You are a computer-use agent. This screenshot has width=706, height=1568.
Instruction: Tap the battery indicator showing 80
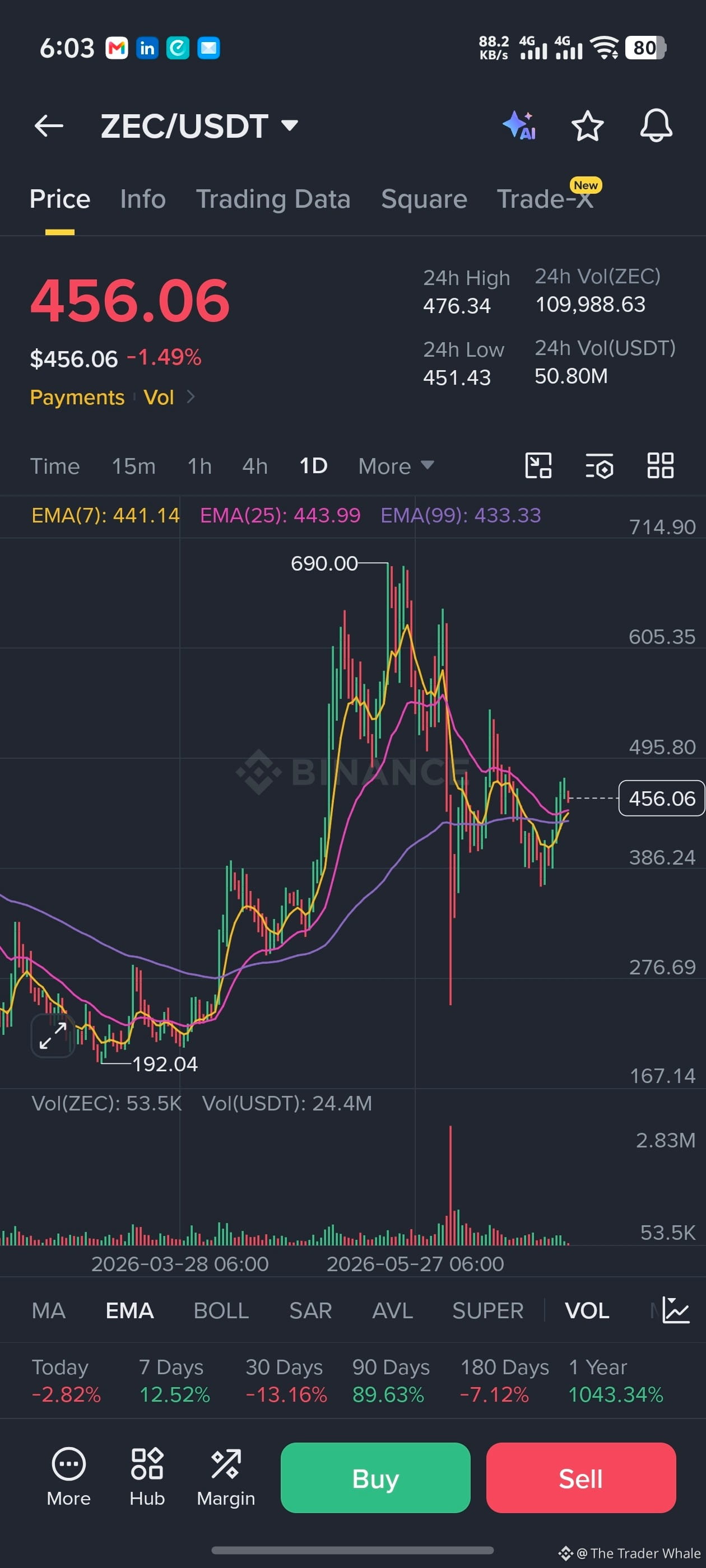coord(645,48)
